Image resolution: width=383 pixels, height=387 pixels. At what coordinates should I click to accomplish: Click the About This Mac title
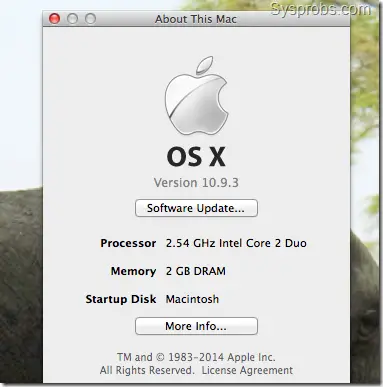point(196,19)
